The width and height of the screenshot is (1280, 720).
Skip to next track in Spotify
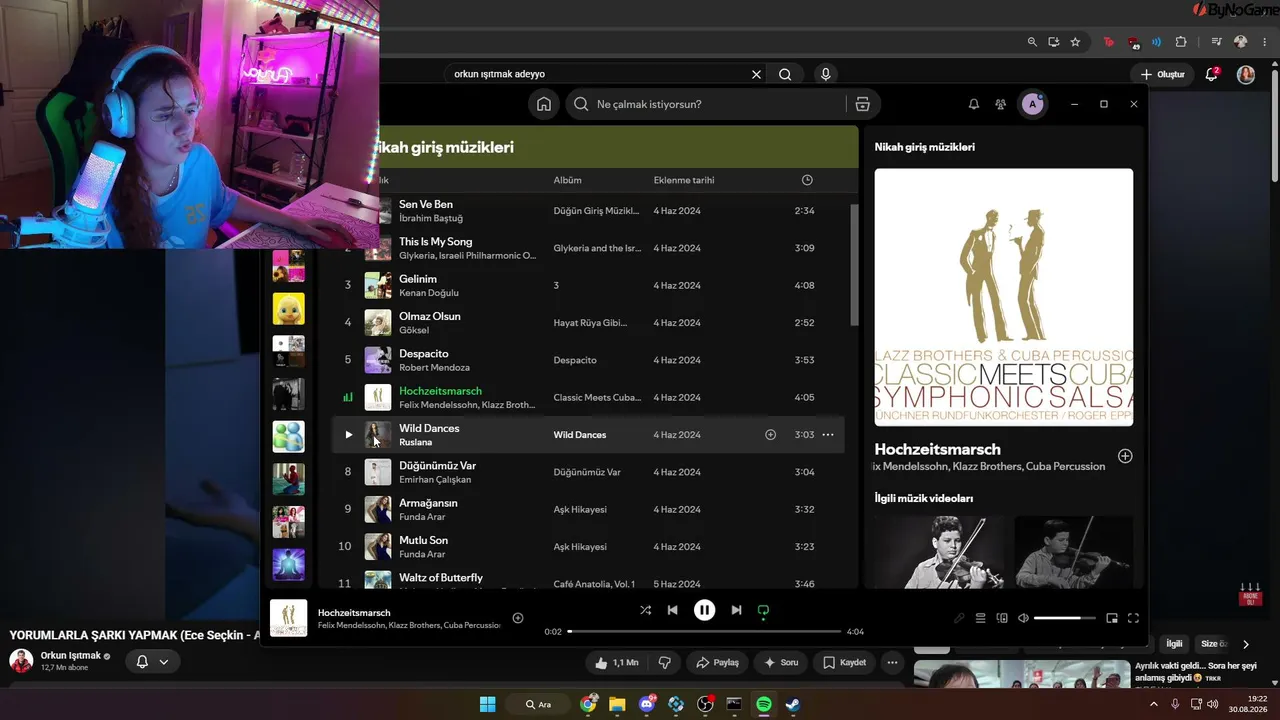[736, 610]
